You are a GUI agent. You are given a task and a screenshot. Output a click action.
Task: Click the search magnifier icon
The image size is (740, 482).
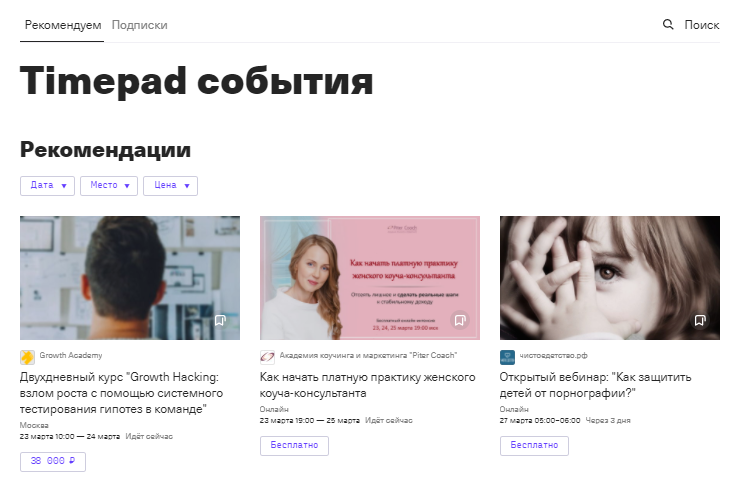(x=668, y=24)
